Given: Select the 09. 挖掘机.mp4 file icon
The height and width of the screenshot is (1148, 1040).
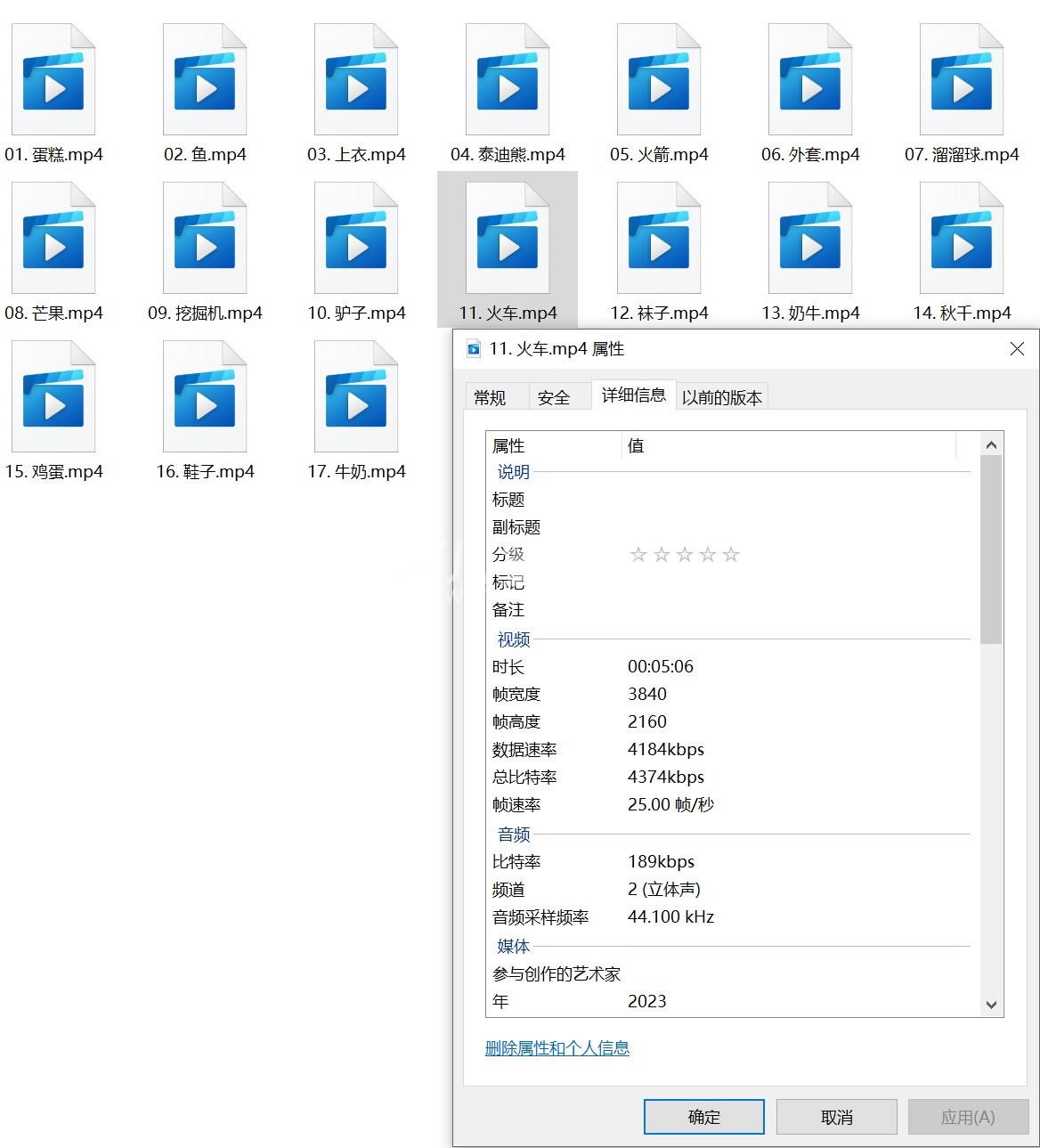Looking at the screenshot, I should tap(205, 240).
